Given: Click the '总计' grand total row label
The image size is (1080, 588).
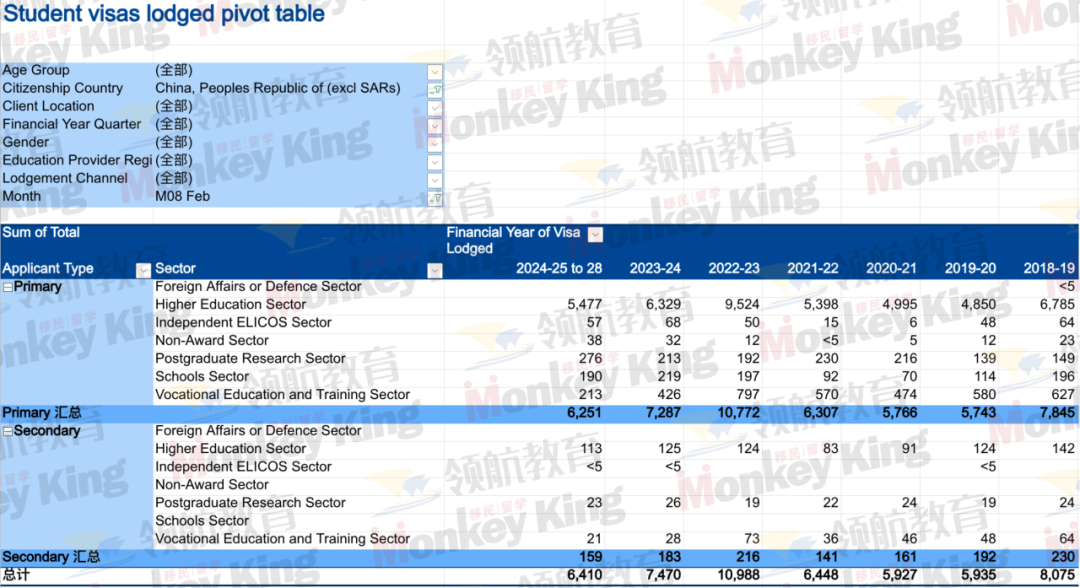Looking at the screenshot, I should pyautogui.click(x=17, y=575).
